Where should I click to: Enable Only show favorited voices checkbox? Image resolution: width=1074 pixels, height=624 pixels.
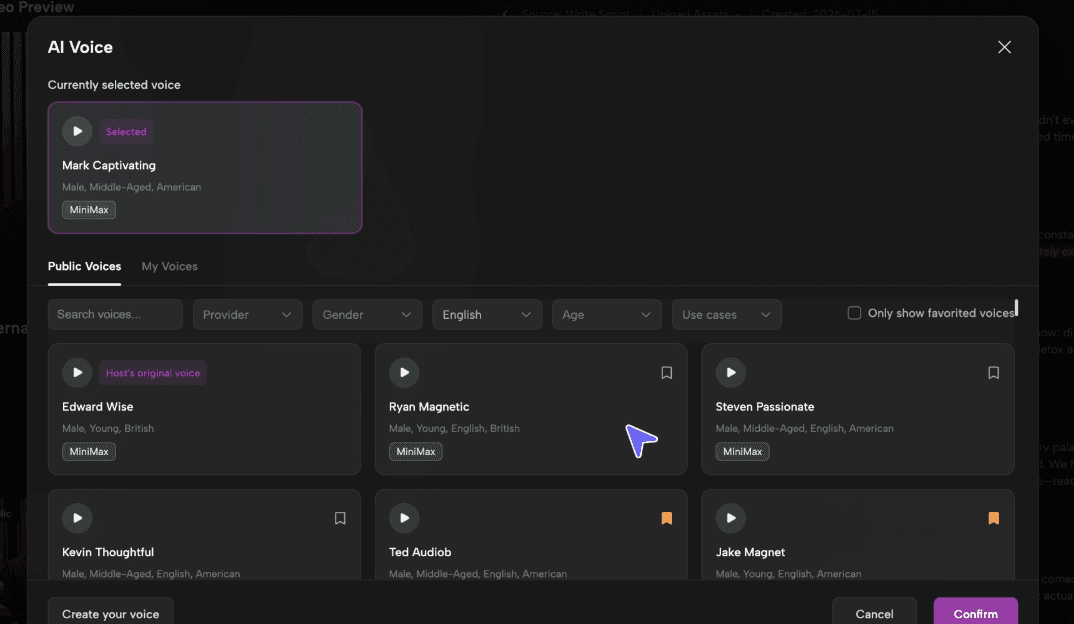coord(854,313)
